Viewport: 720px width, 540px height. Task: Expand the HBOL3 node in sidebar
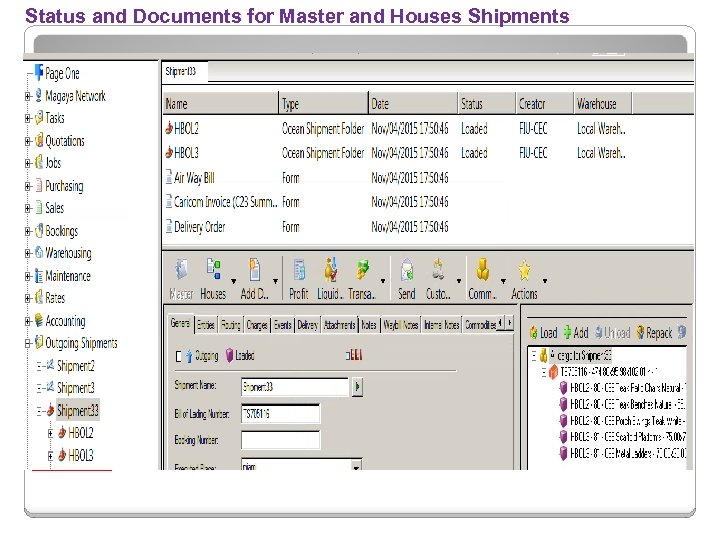(x=51, y=456)
